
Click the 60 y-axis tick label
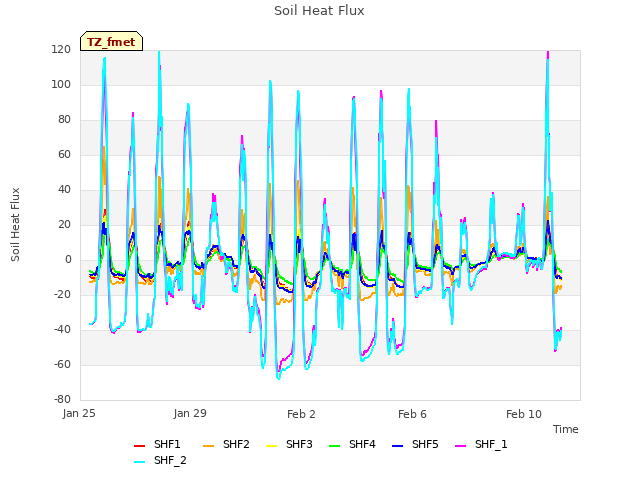[x=64, y=155]
